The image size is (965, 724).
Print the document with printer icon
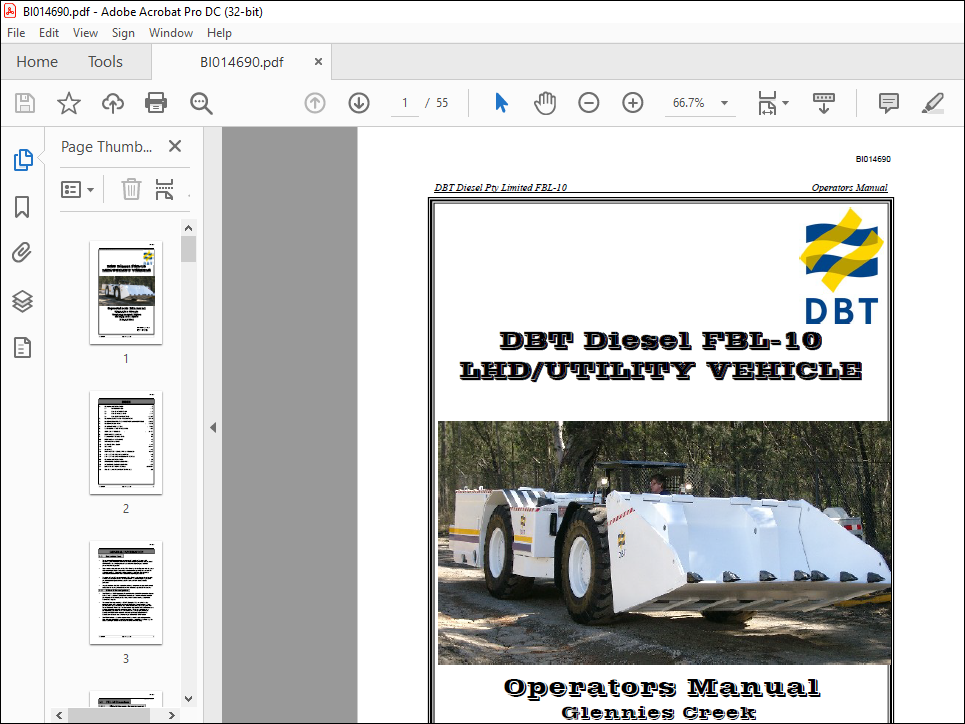(156, 103)
